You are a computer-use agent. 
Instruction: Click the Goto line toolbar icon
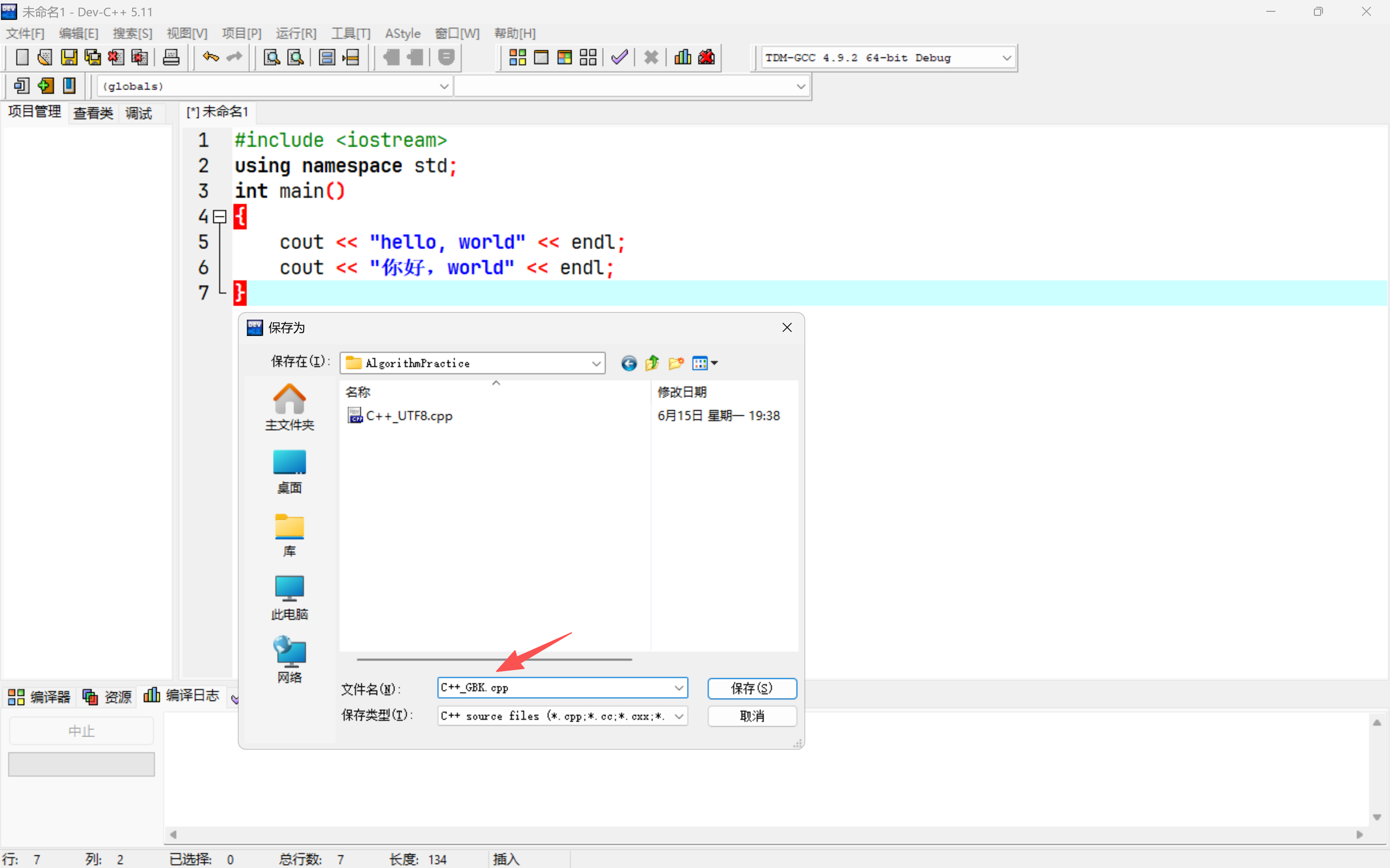(x=351, y=58)
